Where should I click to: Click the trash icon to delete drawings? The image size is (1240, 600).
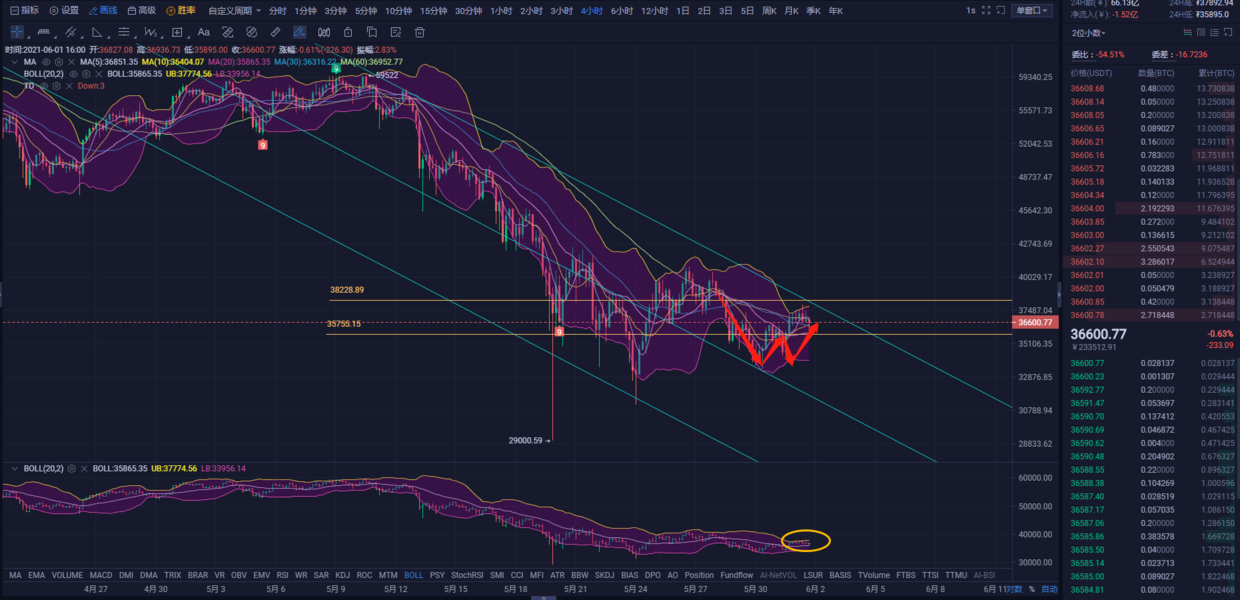[x=420, y=32]
